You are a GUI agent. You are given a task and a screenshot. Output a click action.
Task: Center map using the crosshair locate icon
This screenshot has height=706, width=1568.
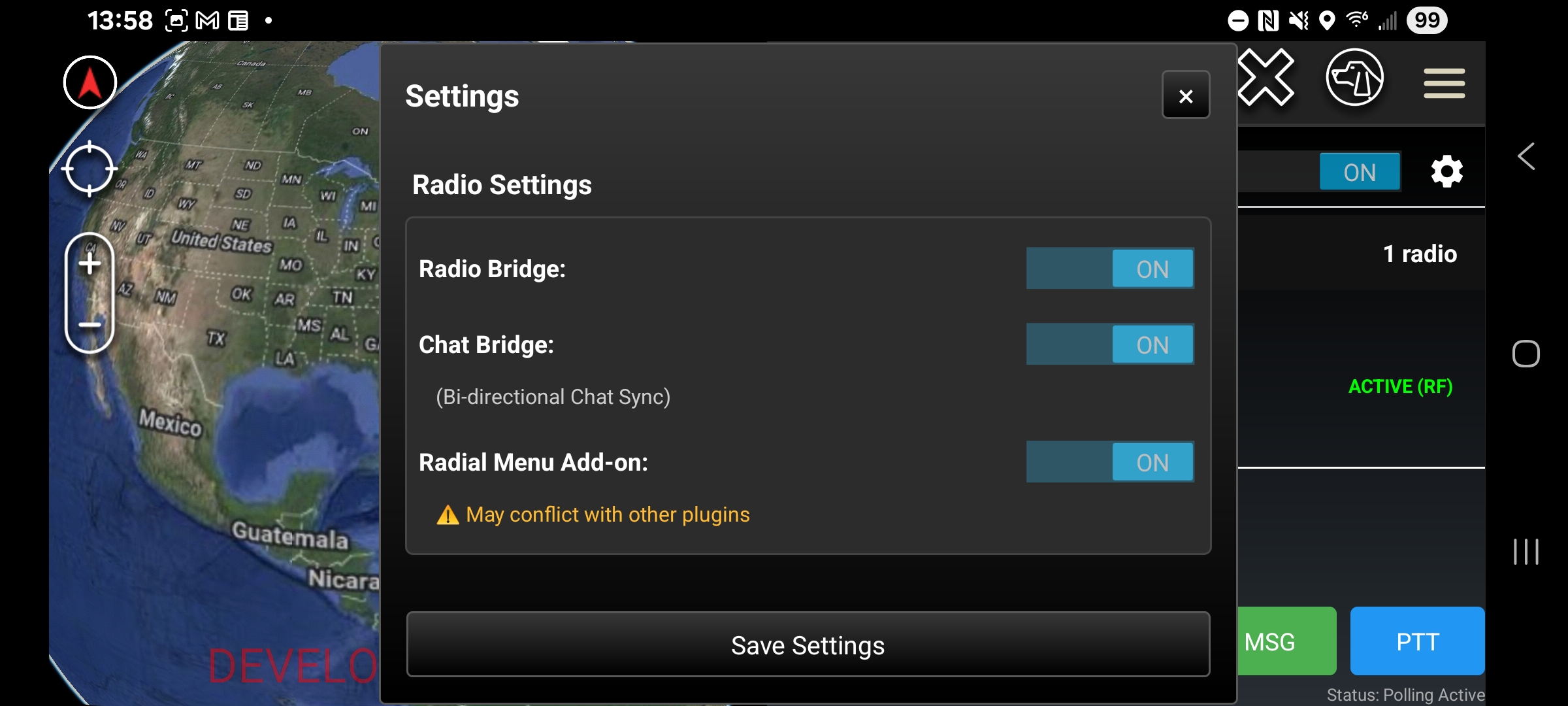coord(90,169)
